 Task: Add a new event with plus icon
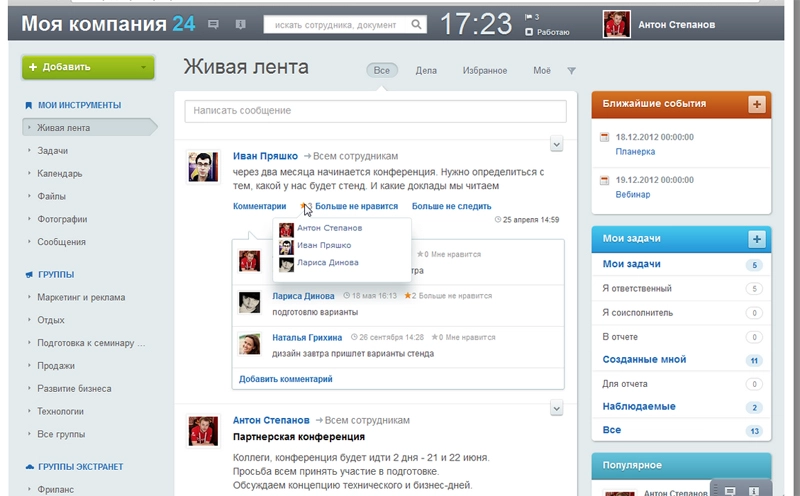(757, 104)
